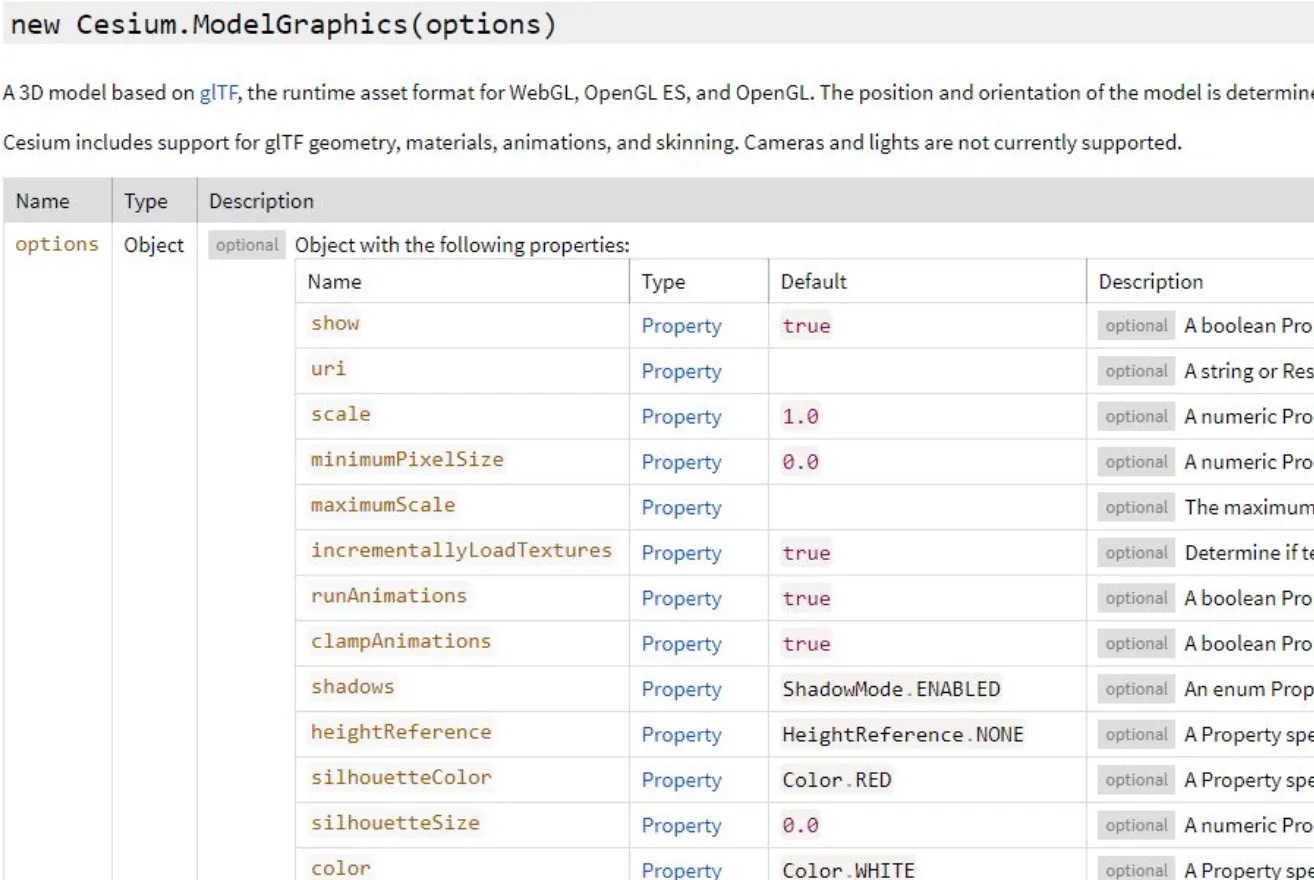Click the 'minimumPixelSize' property name

[x=407, y=459]
